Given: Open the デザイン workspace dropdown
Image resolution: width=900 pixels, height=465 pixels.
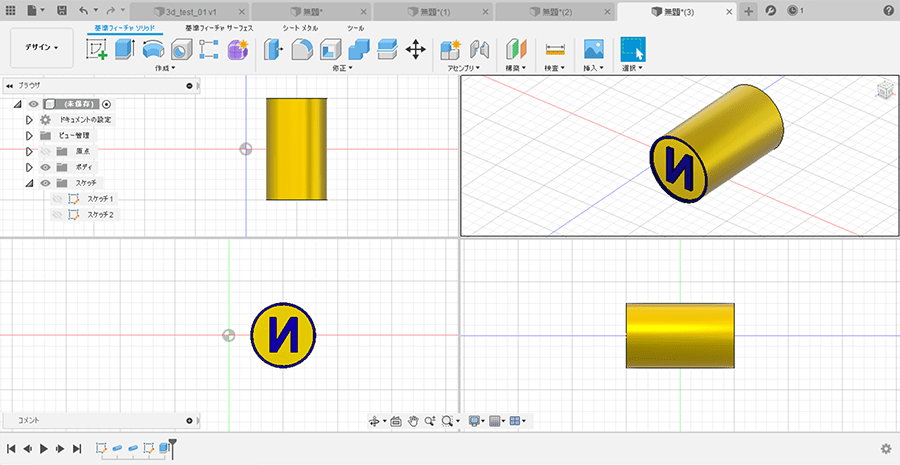Looking at the screenshot, I should coord(42,47).
